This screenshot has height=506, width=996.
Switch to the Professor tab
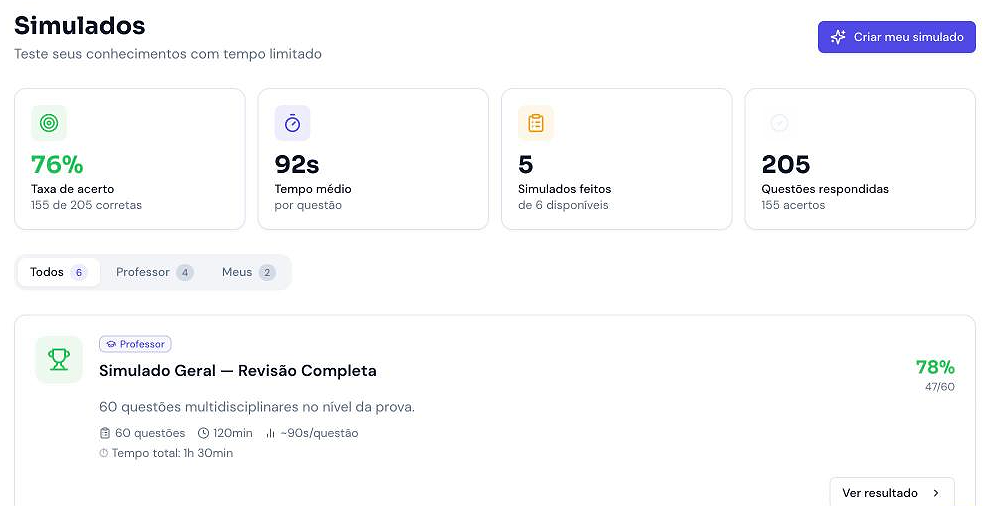154,272
